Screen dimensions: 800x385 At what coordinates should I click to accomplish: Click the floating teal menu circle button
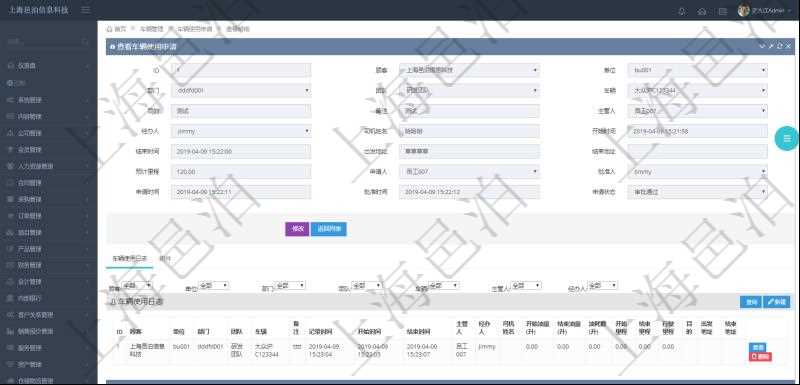pos(786,138)
